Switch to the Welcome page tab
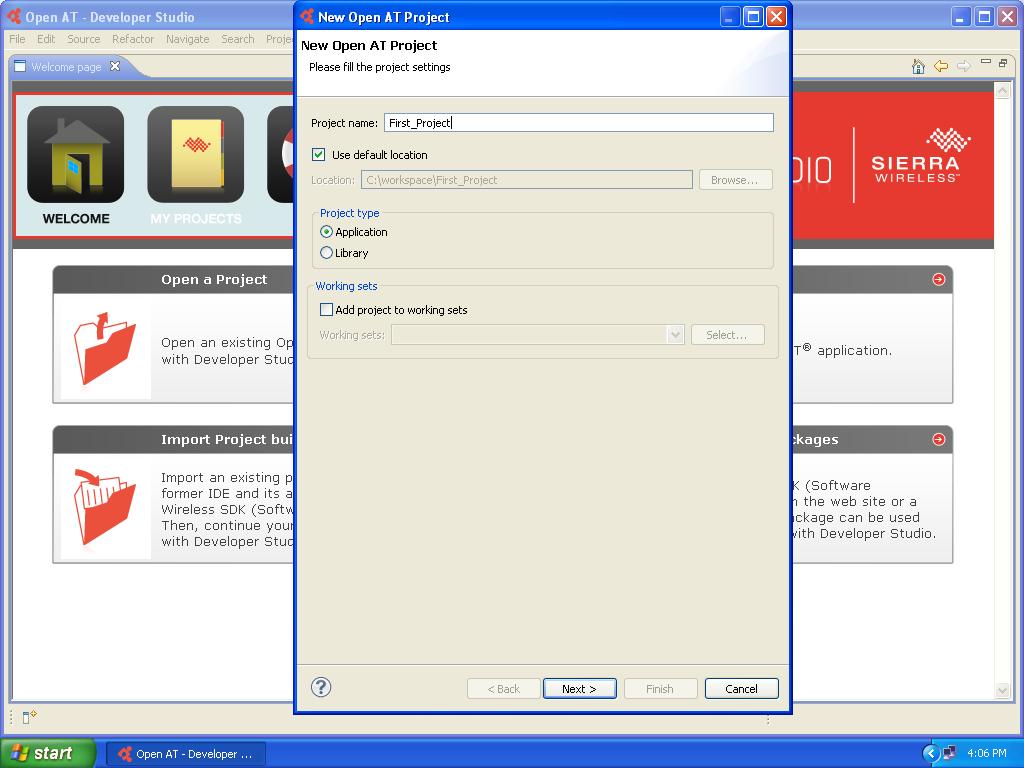Viewport: 1024px width, 768px height. (x=66, y=67)
